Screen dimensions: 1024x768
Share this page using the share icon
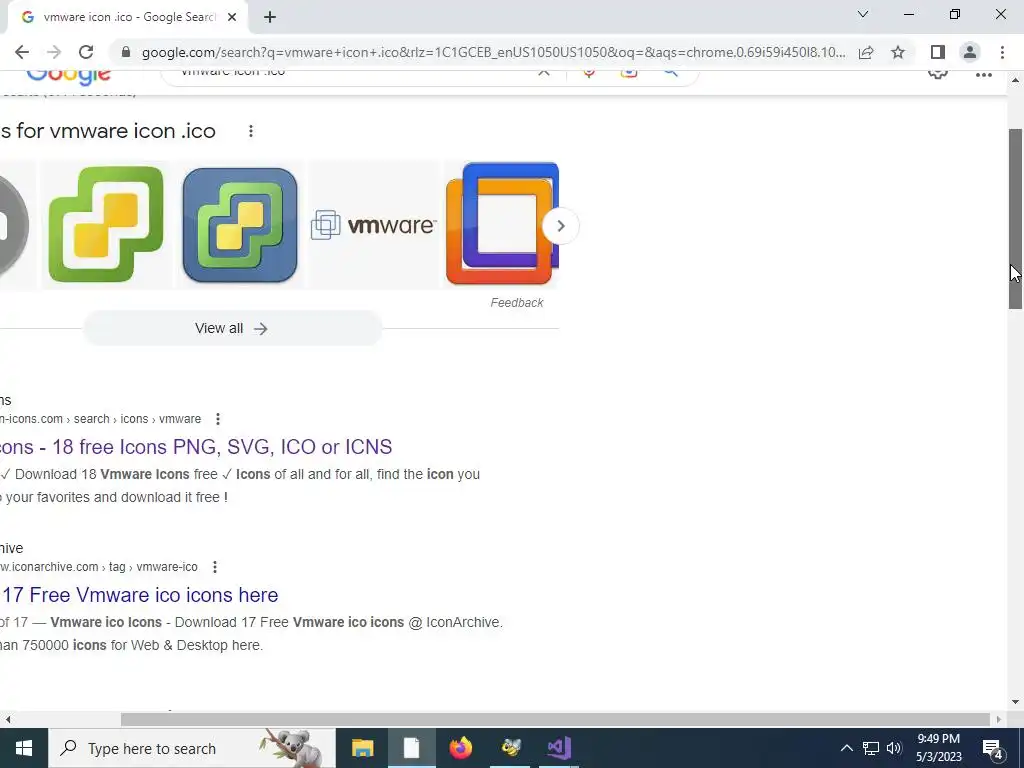[866, 52]
